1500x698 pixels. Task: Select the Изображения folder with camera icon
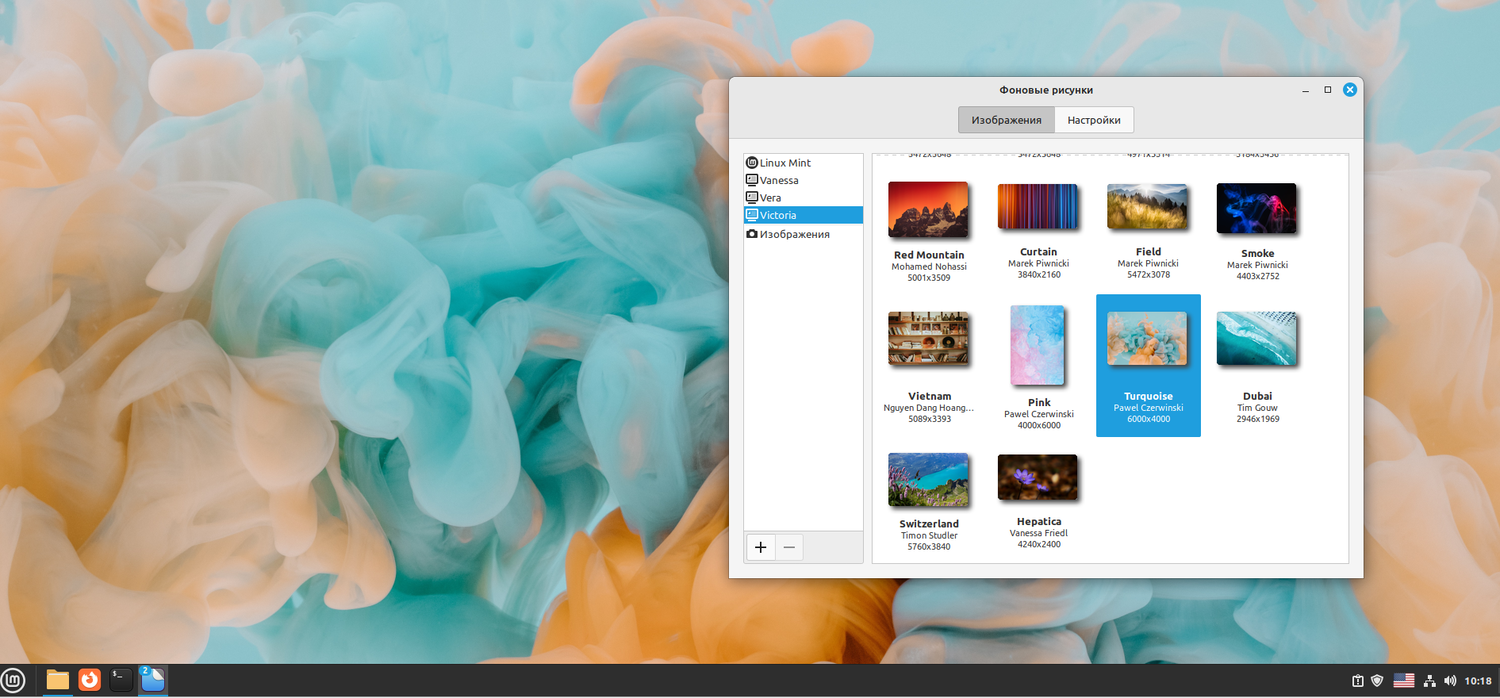[803, 234]
